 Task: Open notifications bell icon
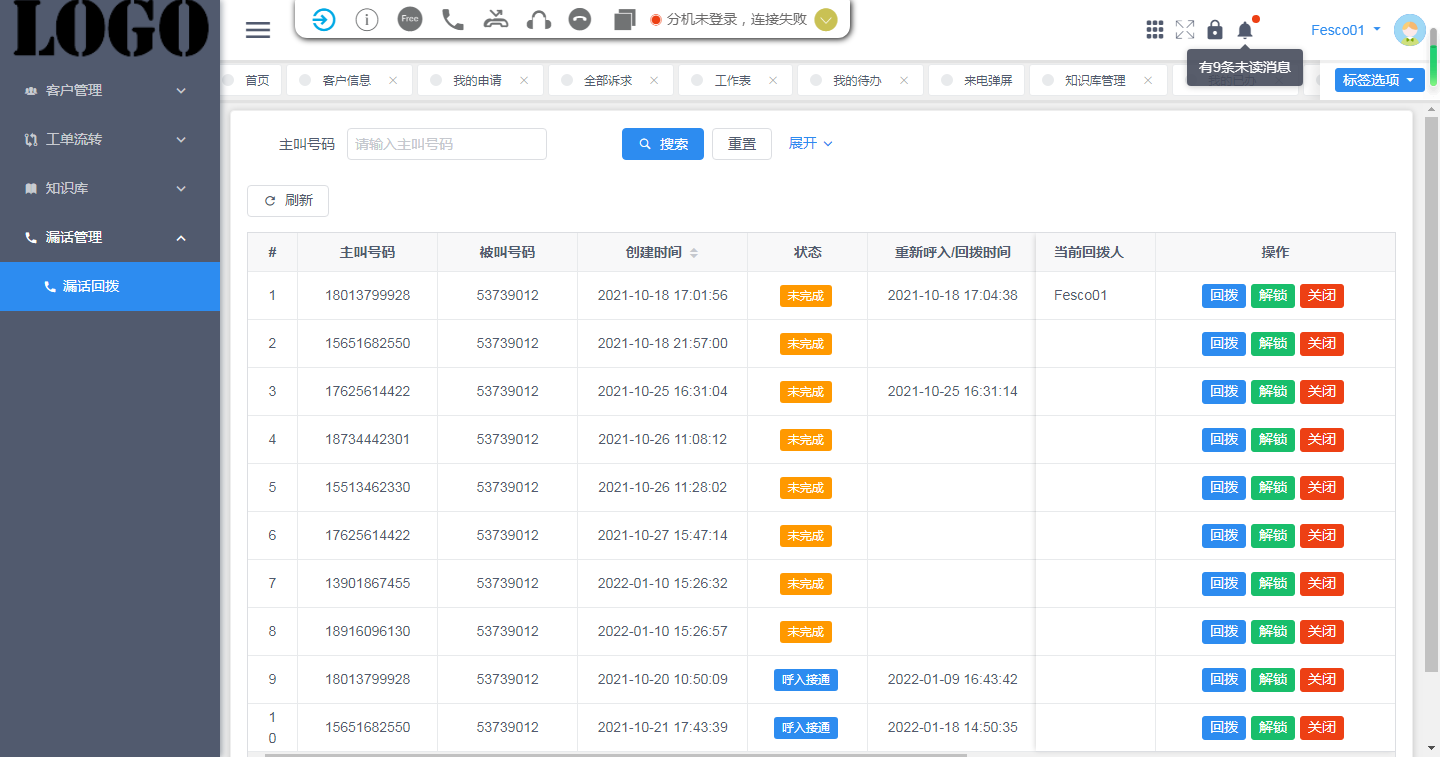[1245, 30]
